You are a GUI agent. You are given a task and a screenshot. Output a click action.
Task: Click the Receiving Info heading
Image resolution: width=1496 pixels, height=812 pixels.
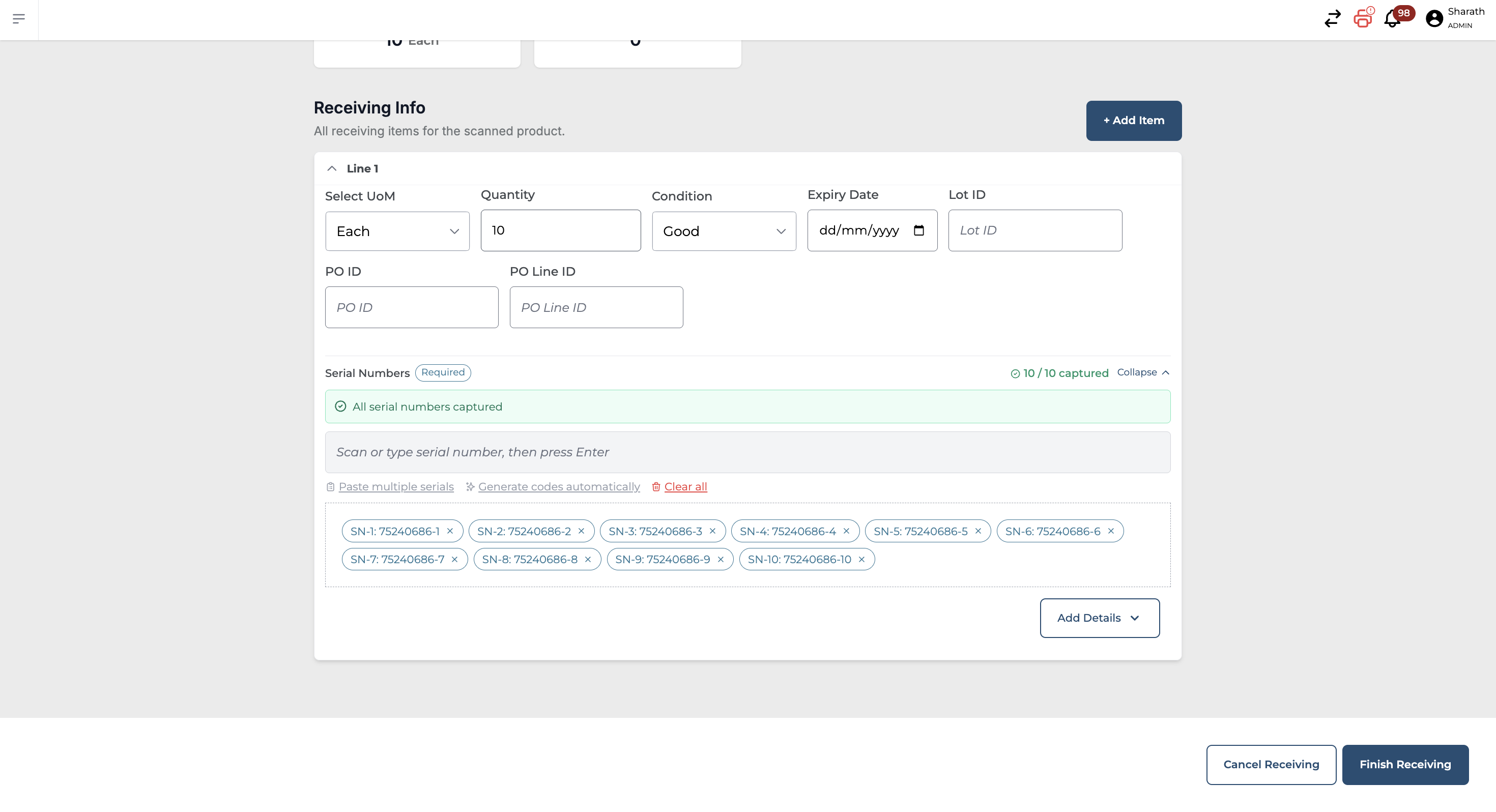pos(369,107)
